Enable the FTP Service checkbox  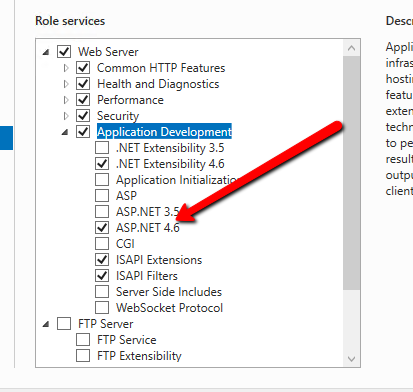coord(83,340)
